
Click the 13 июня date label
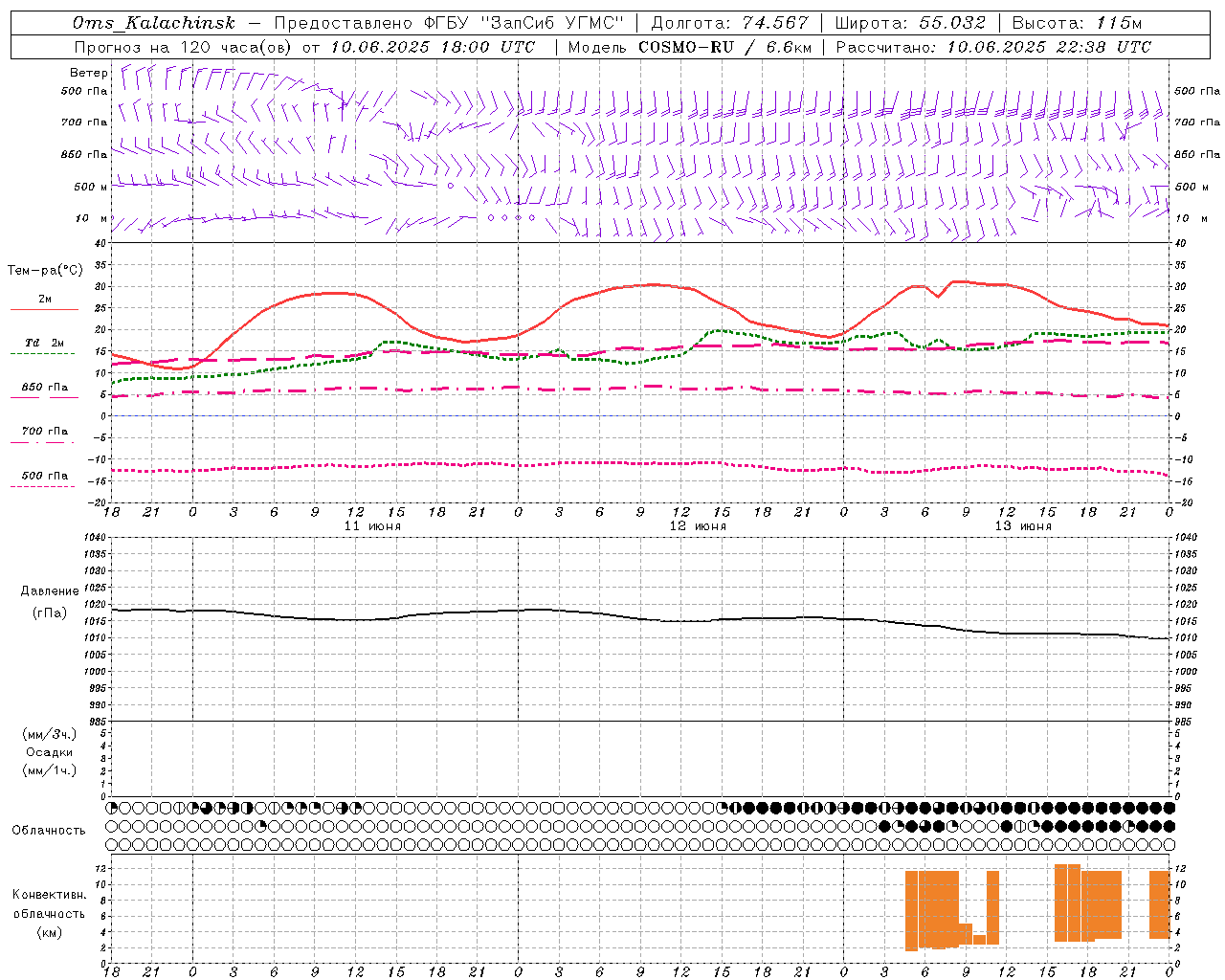[1023, 526]
